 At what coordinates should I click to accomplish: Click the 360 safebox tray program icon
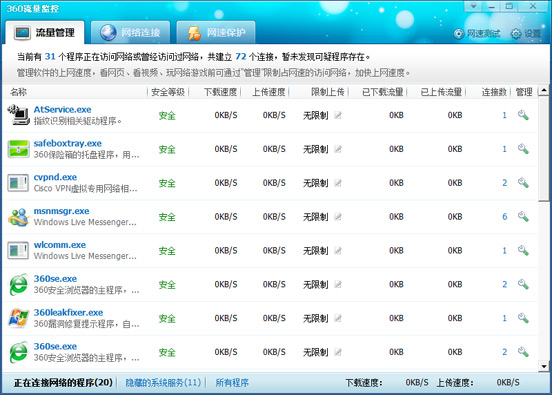click(18, 149)
